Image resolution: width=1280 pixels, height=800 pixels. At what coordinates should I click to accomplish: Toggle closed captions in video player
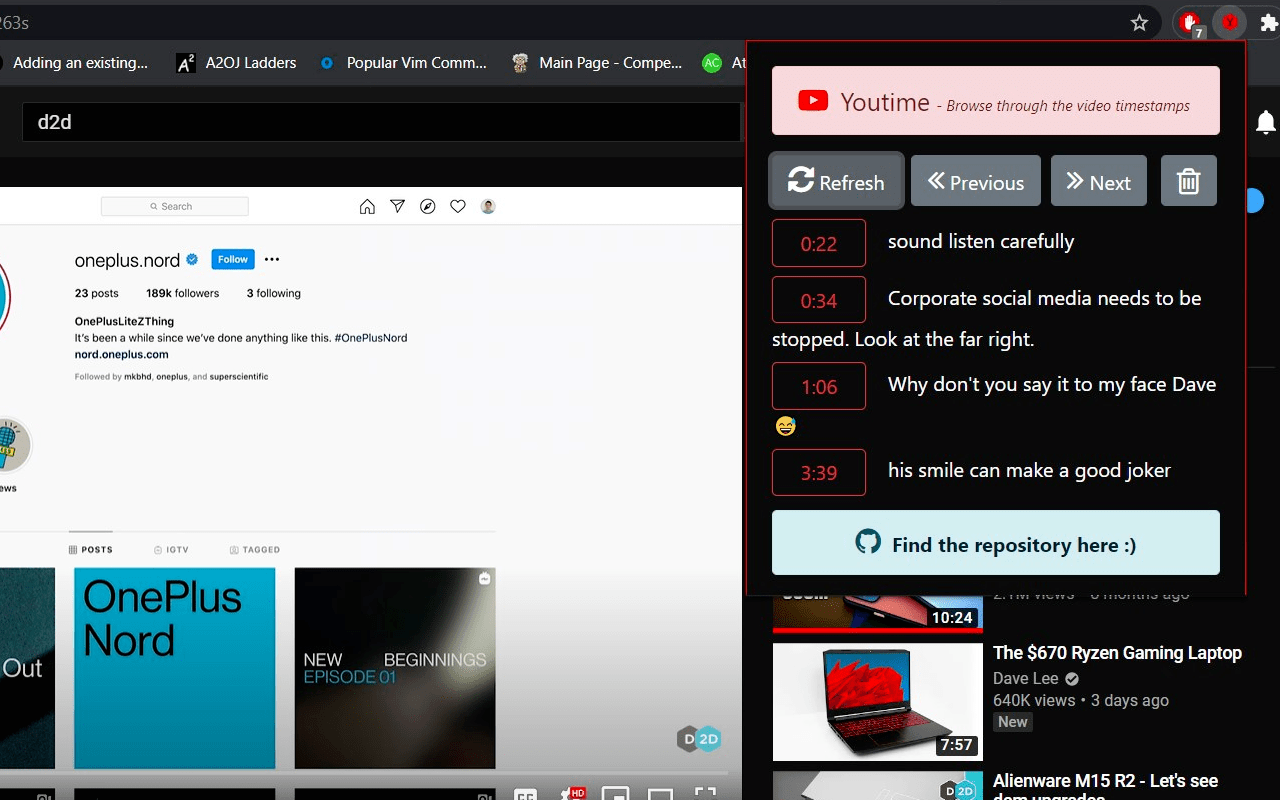pyautogui.click(x=525, y=795)
